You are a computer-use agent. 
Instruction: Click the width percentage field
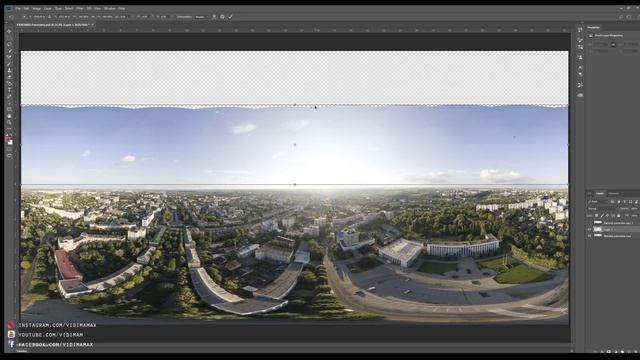click(83, 17)
